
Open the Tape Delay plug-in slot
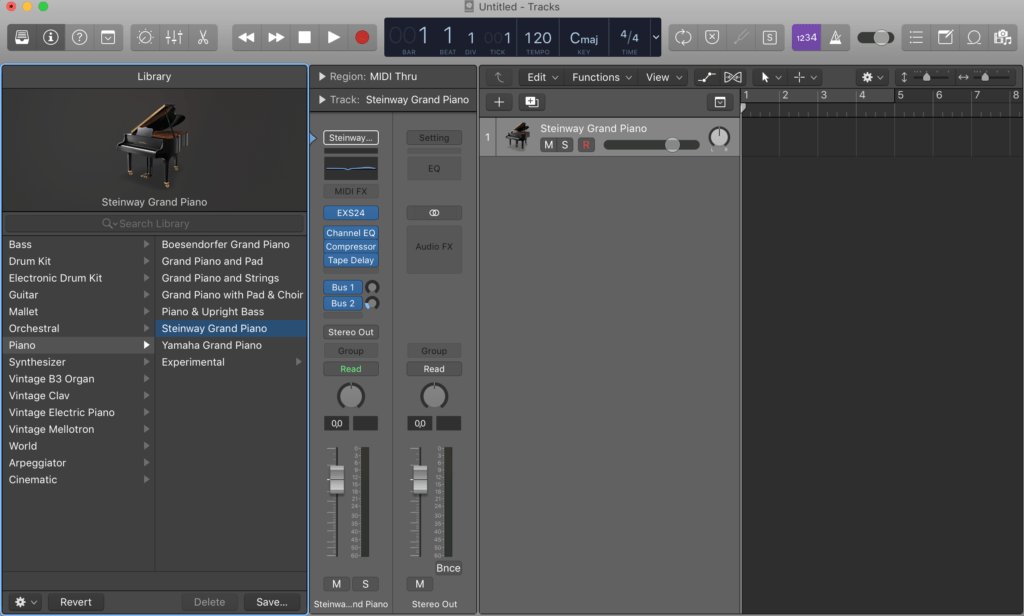[x=351, y=260]
